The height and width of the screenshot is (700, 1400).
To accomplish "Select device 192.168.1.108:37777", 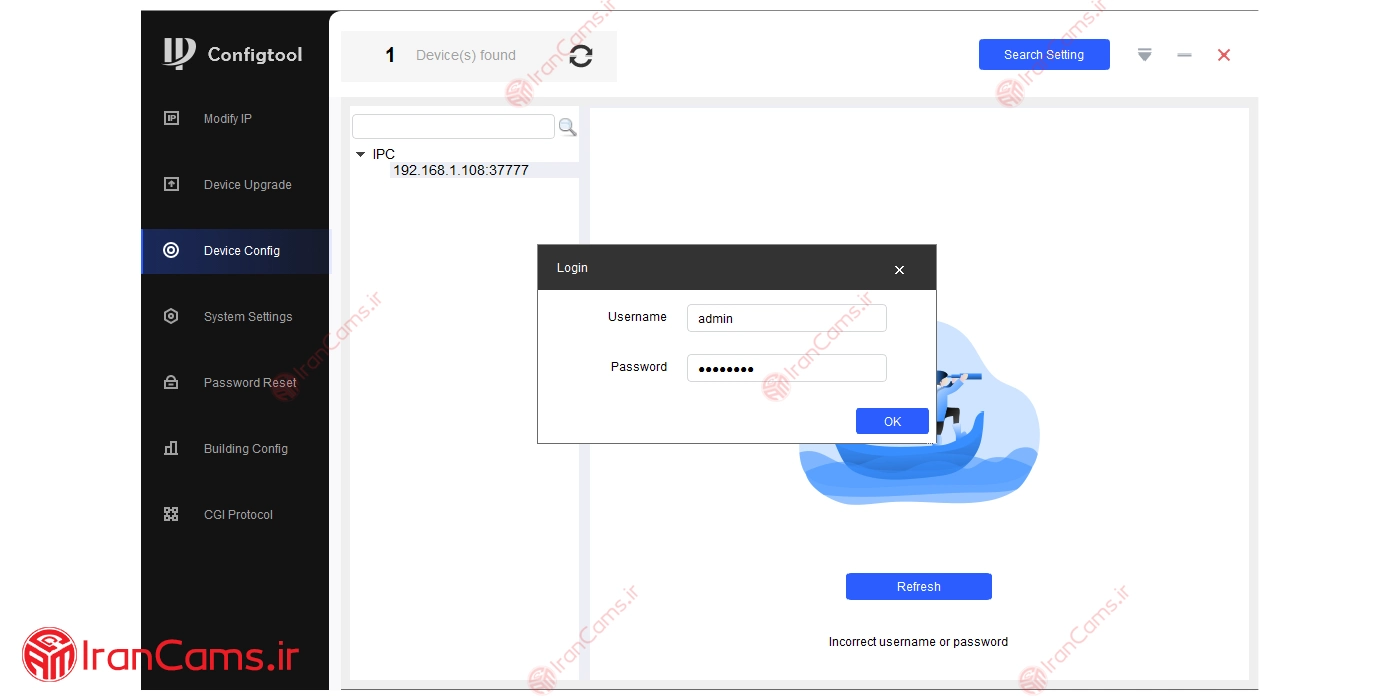I will tap(461, 170).
